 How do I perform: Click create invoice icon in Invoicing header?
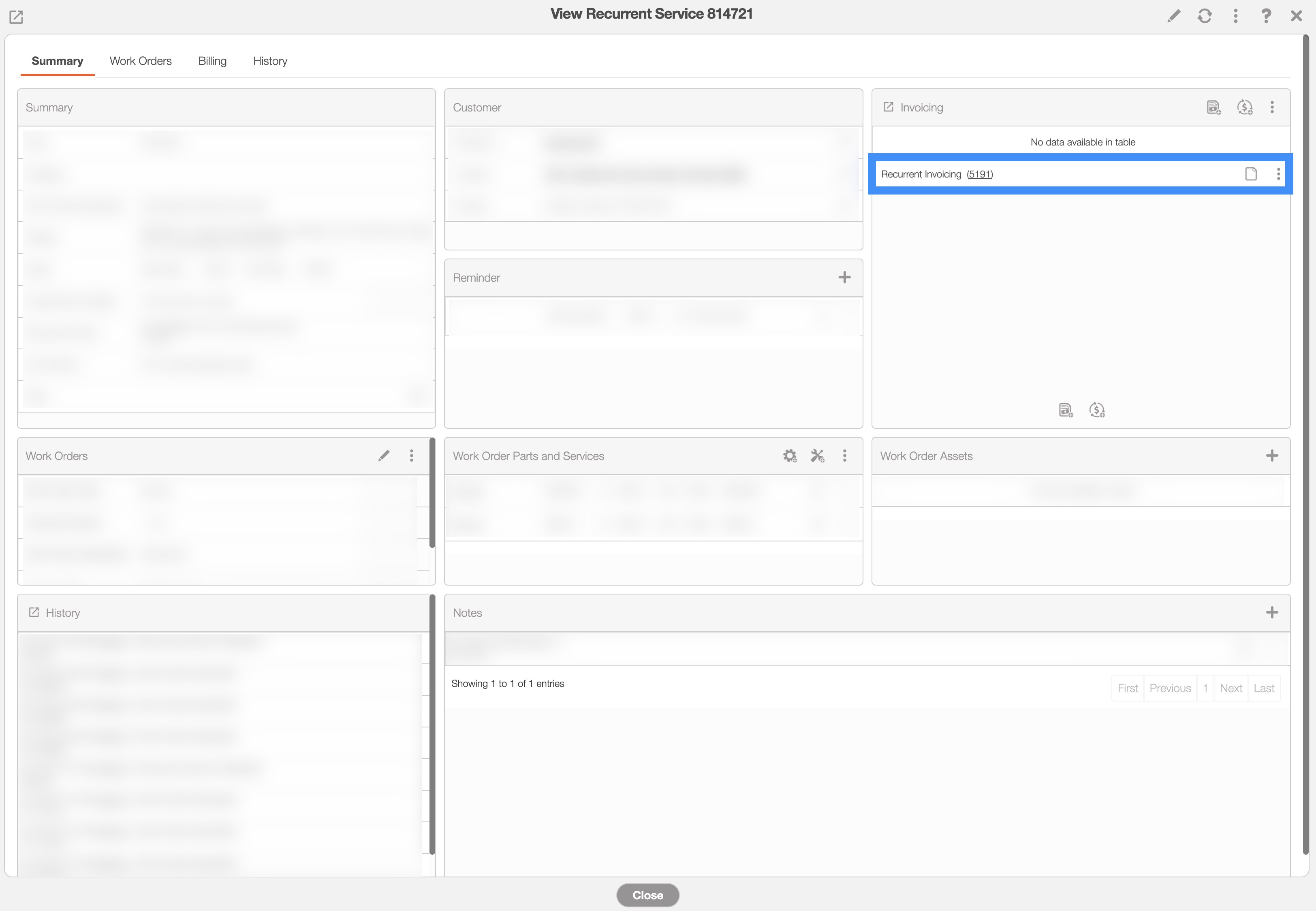pos(1213,107)
